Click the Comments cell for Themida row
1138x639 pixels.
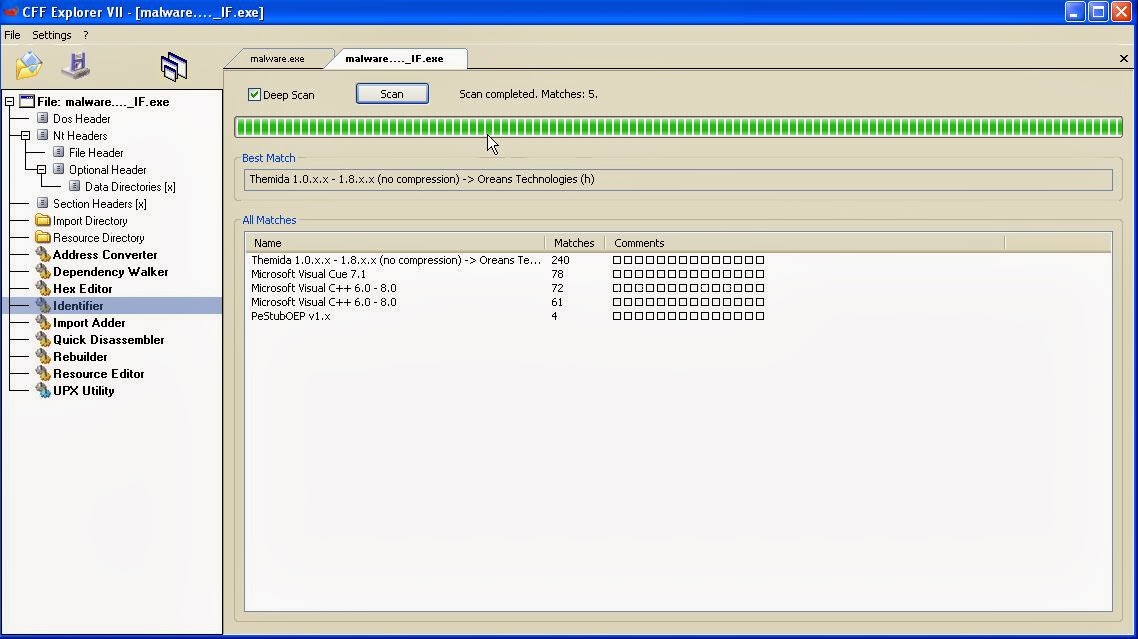coord(688,260)
